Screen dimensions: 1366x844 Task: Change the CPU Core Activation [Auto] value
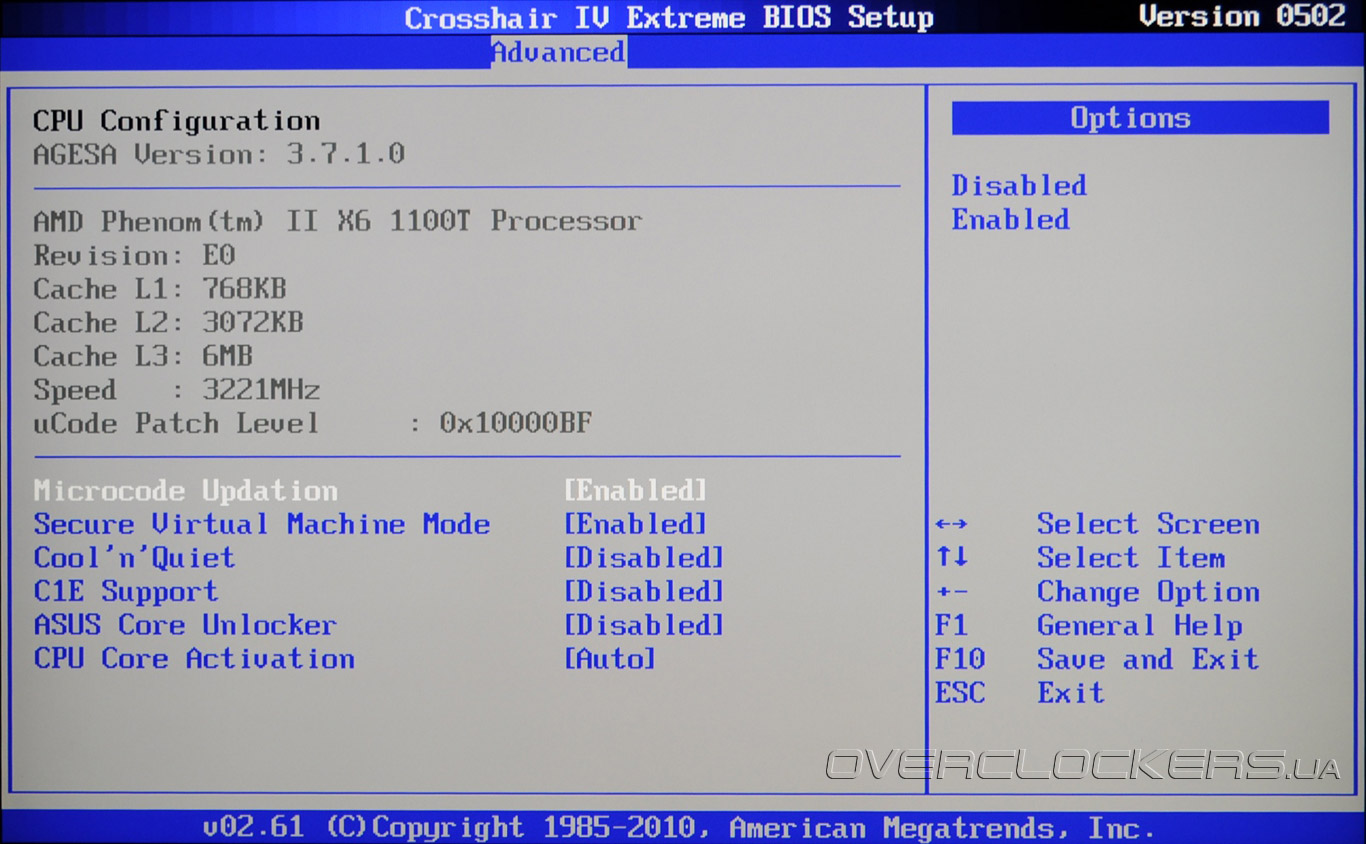point(610,659)
